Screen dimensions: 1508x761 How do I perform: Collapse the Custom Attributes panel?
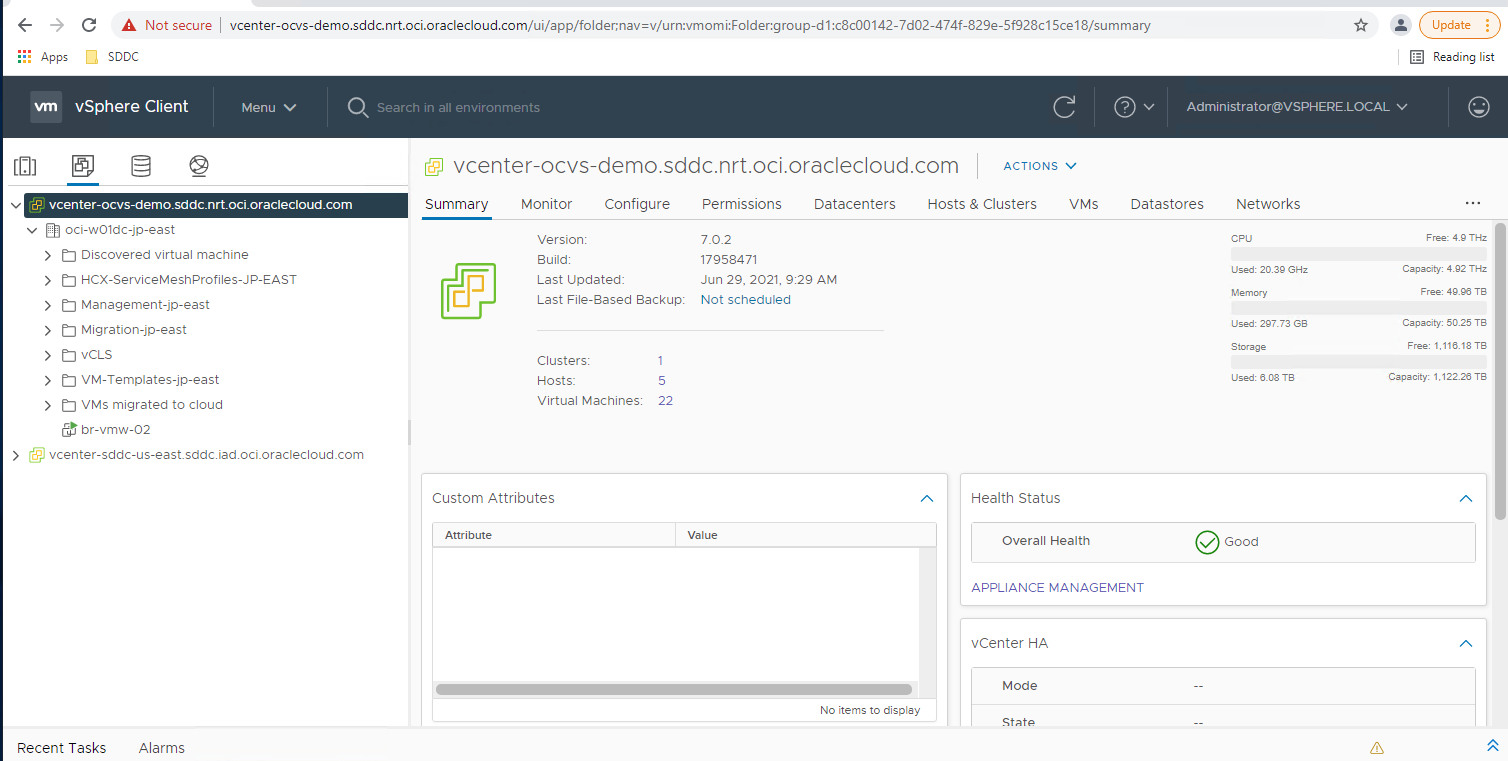926,498
